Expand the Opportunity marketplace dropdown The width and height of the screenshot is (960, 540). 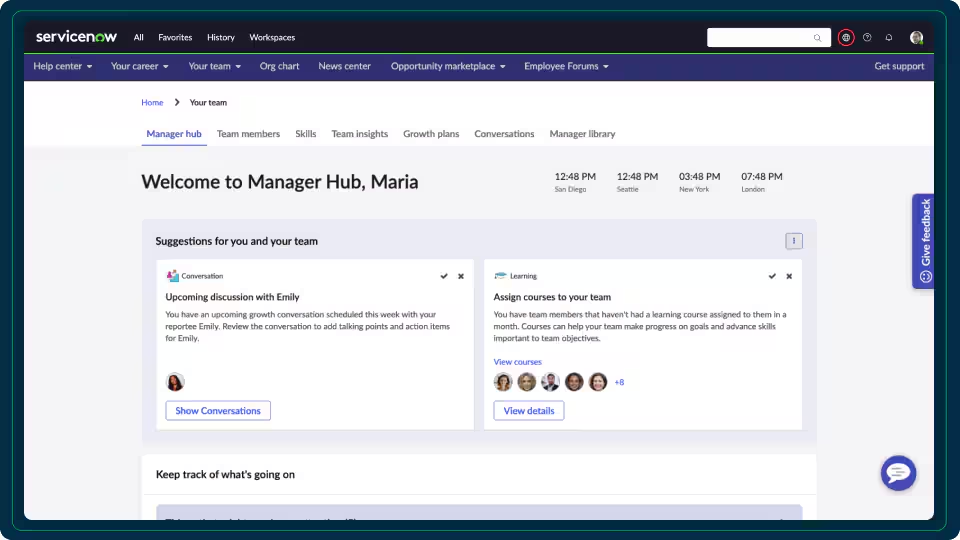click(x=448, y=66)
